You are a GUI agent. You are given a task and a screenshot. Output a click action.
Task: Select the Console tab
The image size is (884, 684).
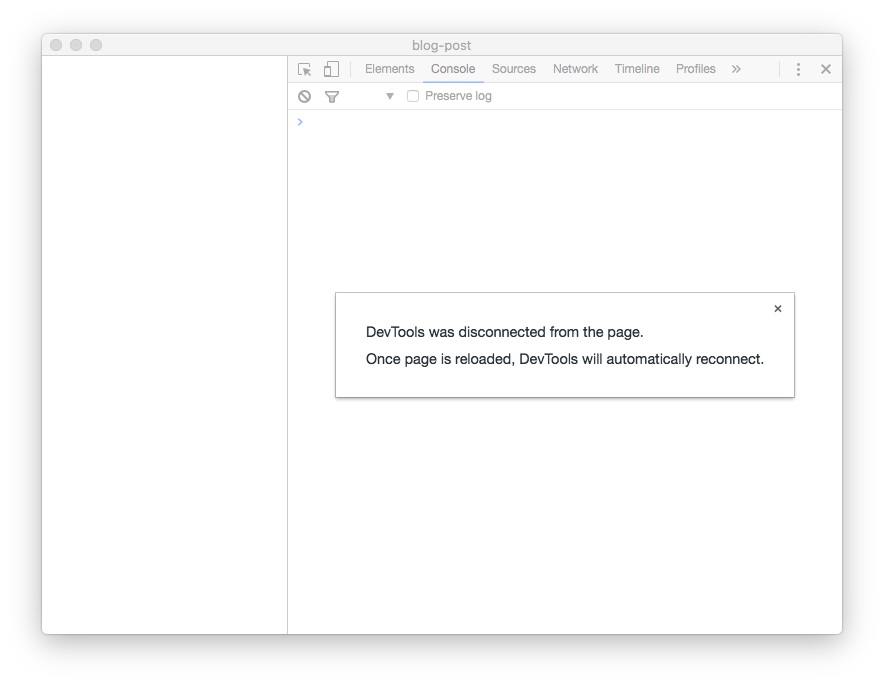(x=453, y=69)
